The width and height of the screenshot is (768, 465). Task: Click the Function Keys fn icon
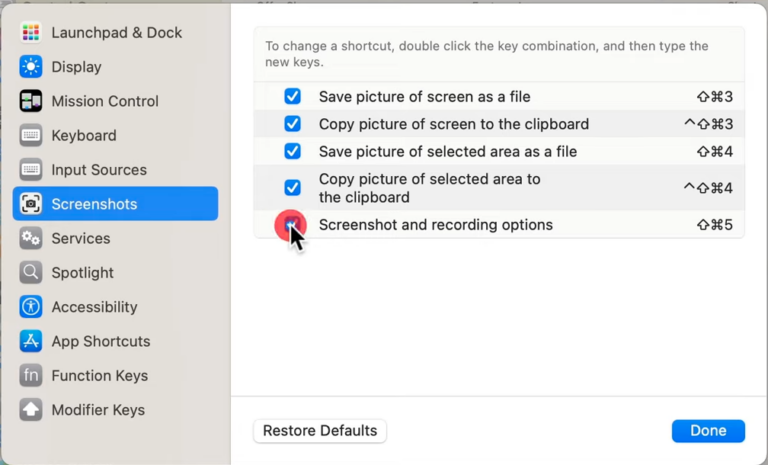point(30,375)
